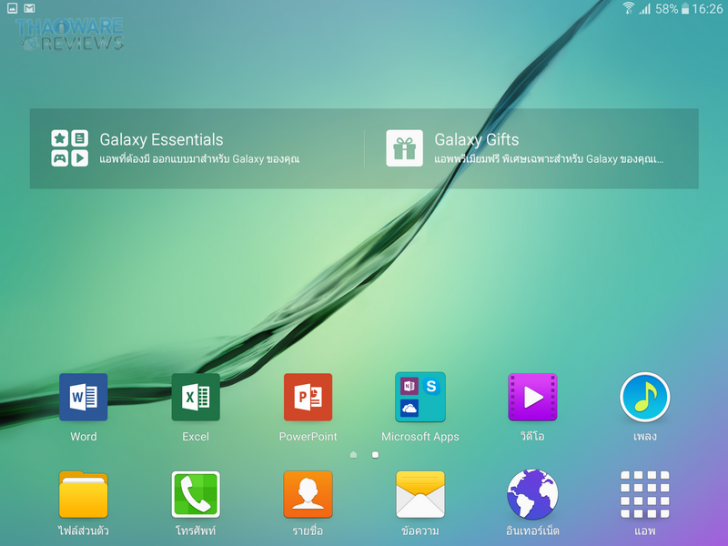This screenshot has height=546, width=728.
Task: Tap the signal strength icon
Action: (x=645, y=8)
